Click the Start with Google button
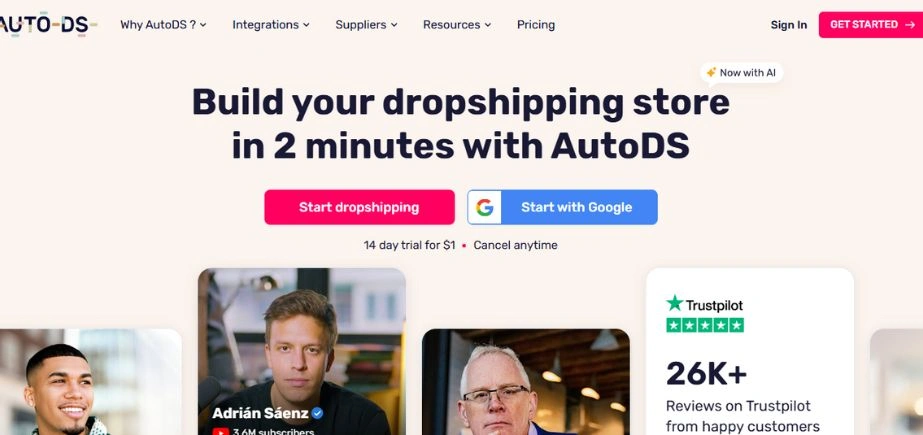Image resolution: width=923 pixels, height=435 pixels. (x=562, y=207)
